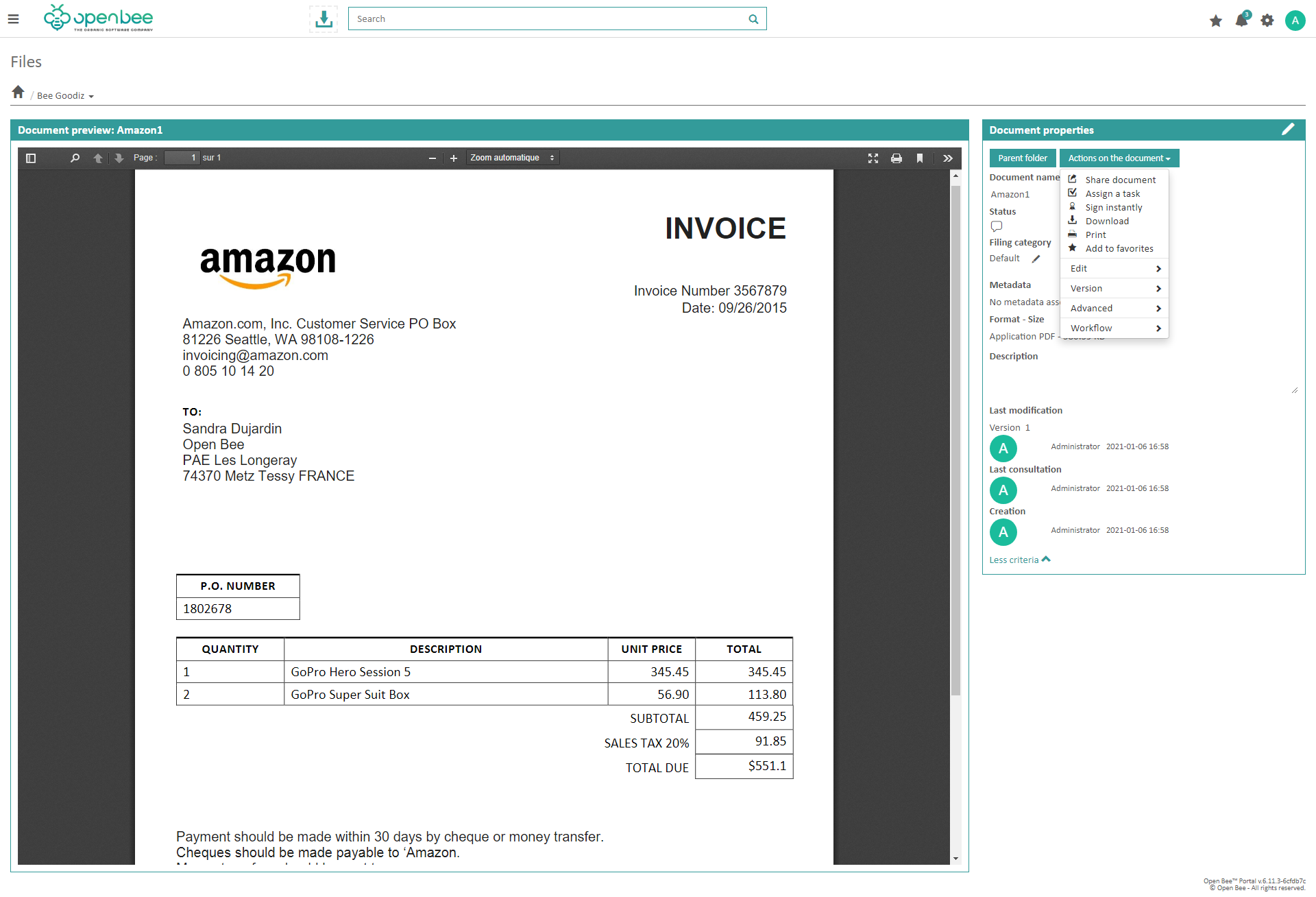Open the hamburger navigation menu
This screenshot has height=897, width=1316.
(13, 19)
